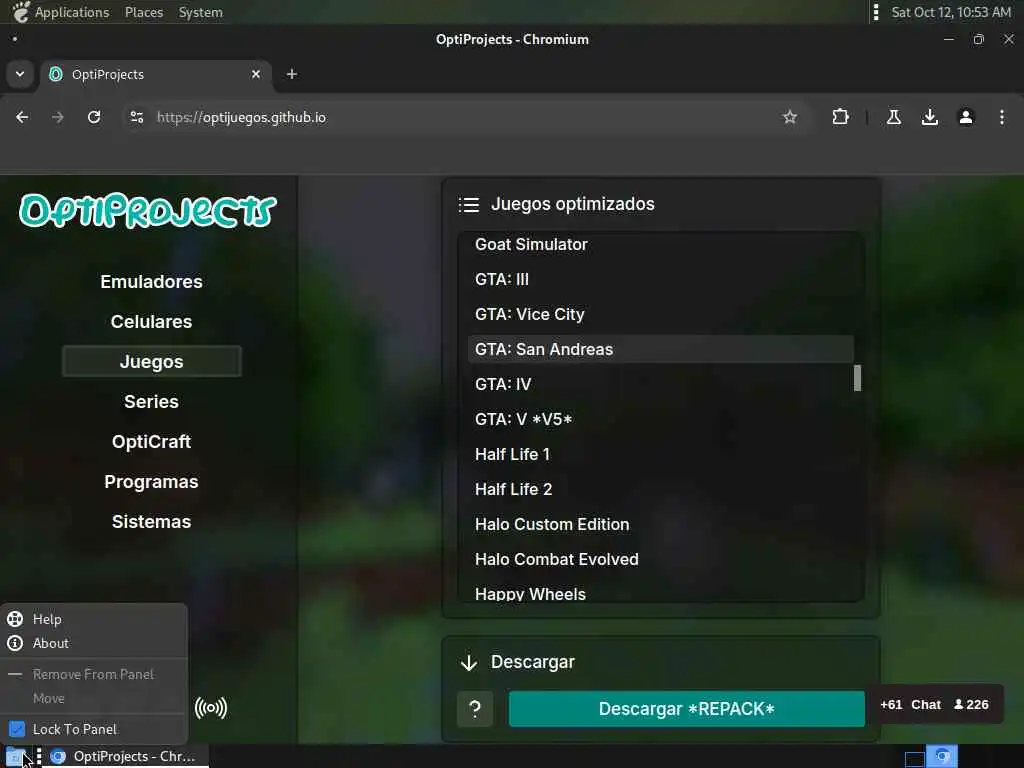This screenshot has width=1024, height=768.
Task: Click the top panel three-dot indicator
Action: coord(876,12)
